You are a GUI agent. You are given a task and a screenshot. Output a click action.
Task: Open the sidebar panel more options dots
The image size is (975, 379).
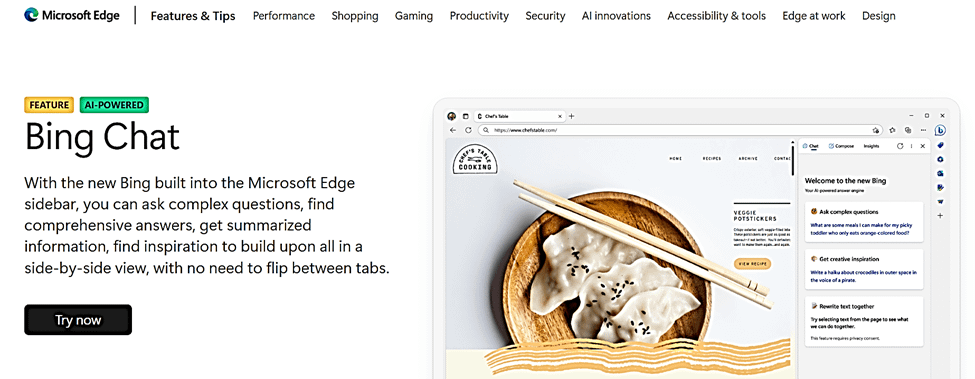tap(912, 146)
